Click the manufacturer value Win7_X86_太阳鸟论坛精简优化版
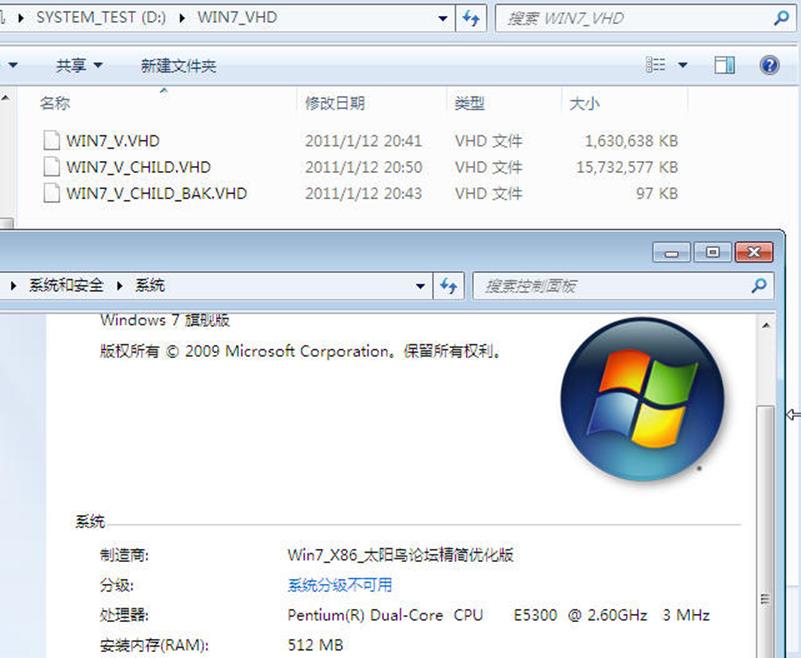 pyautogui.click(x=400, y=555)
